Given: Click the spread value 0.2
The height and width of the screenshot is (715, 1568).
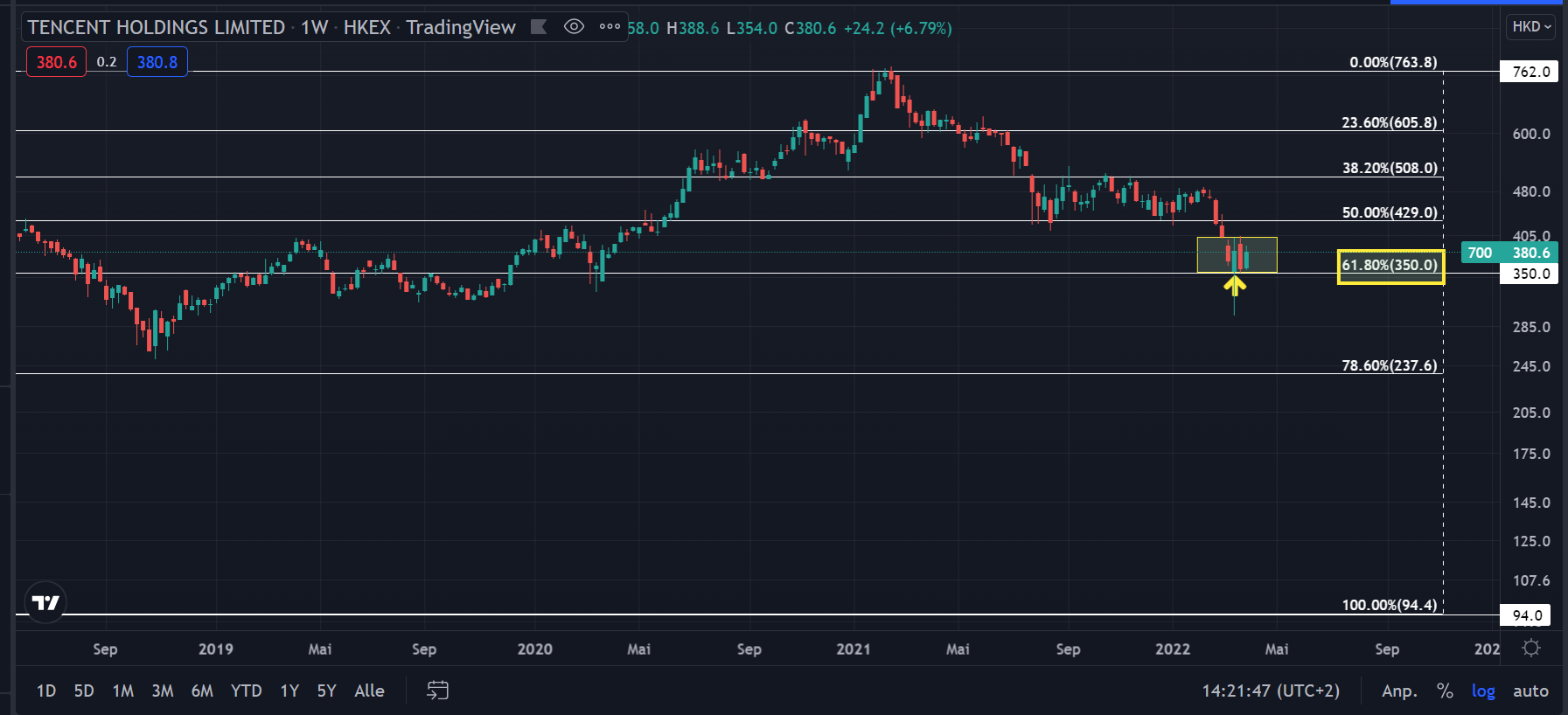Looking at the screenshot, I should point(107,62).
